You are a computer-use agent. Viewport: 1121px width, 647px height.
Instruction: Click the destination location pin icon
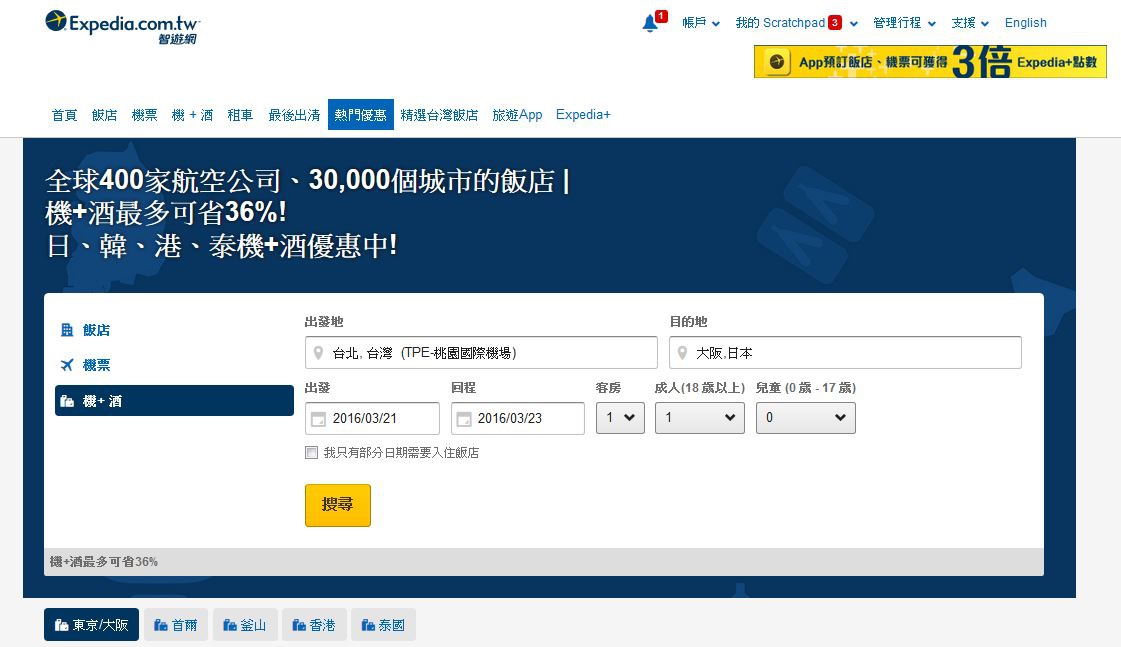point(683,352)
